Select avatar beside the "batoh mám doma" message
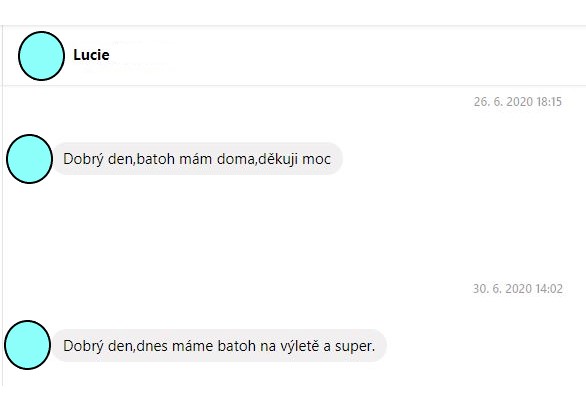 [30, 159]
